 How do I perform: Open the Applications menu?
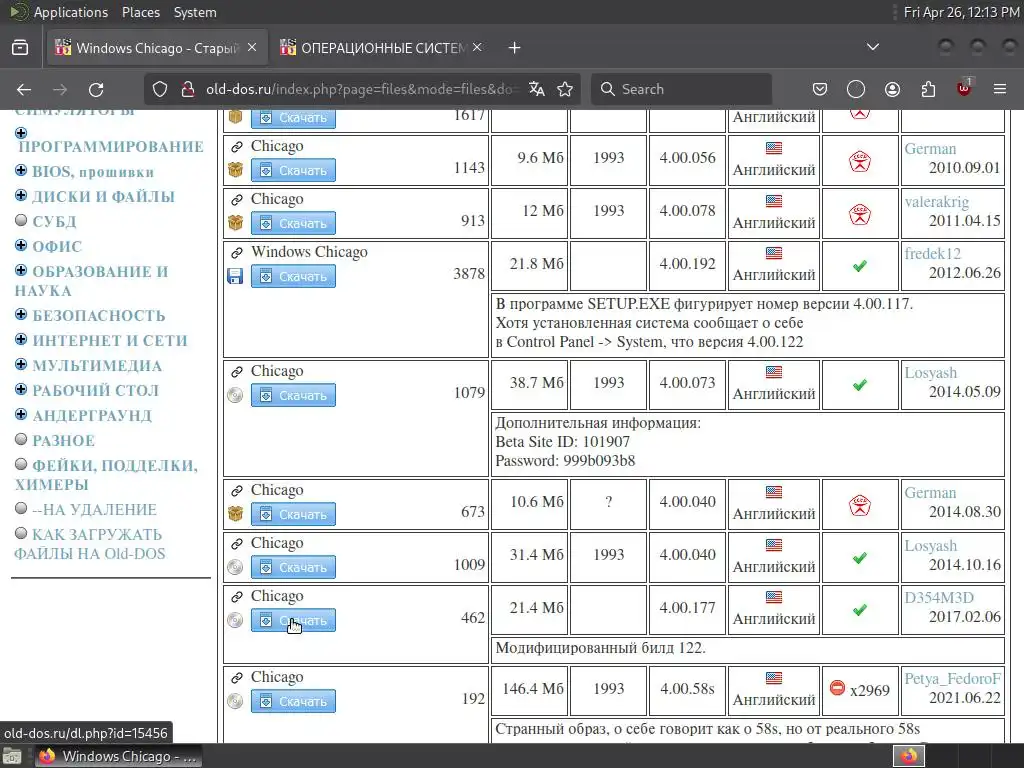[71, 12]
